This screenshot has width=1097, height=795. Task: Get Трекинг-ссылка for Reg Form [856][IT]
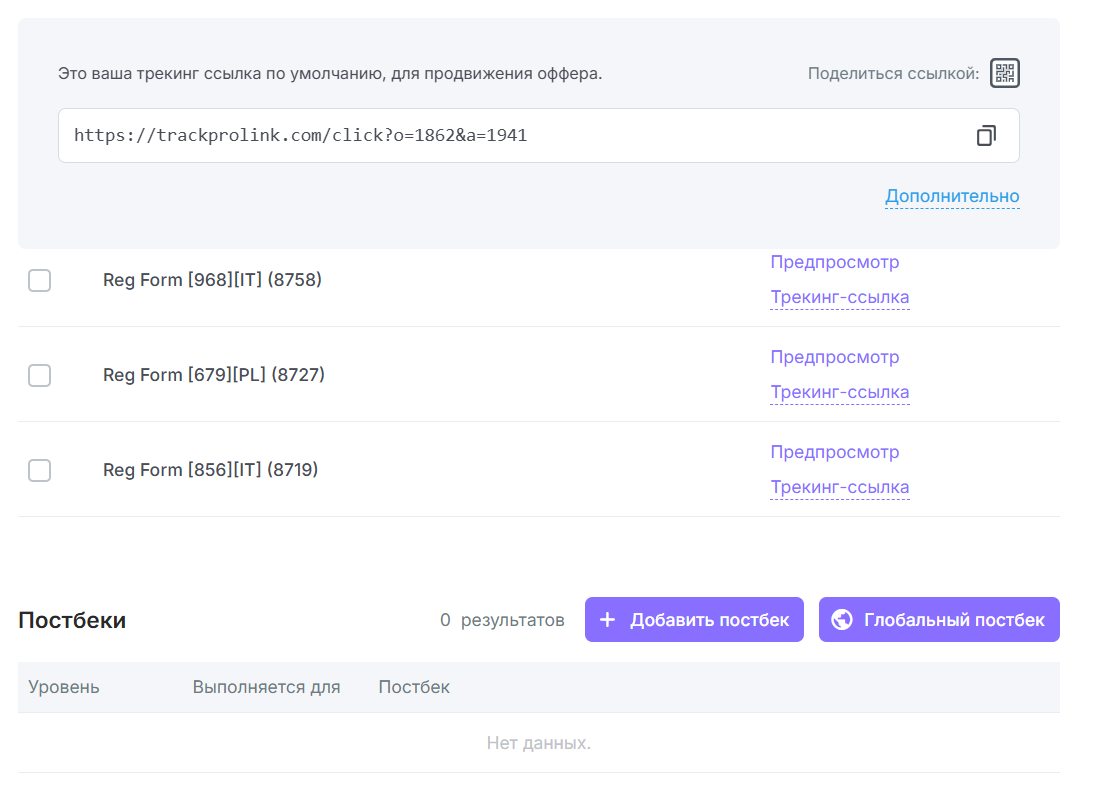pos(839,487)
